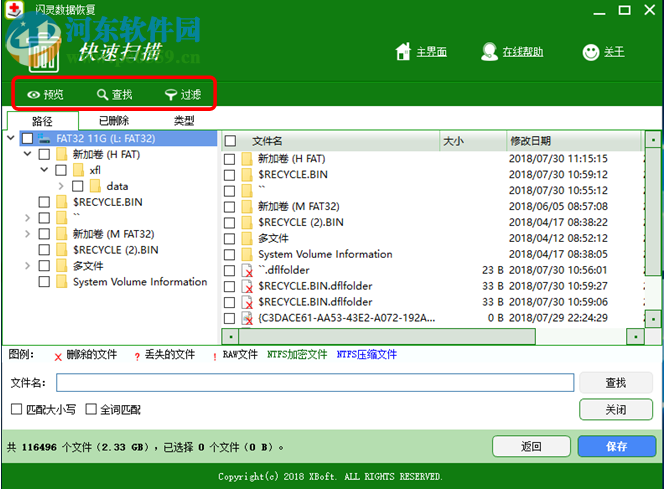665x489 pixels.
Task: Click the file list scroll-right arrow
Action: point(635,337)
